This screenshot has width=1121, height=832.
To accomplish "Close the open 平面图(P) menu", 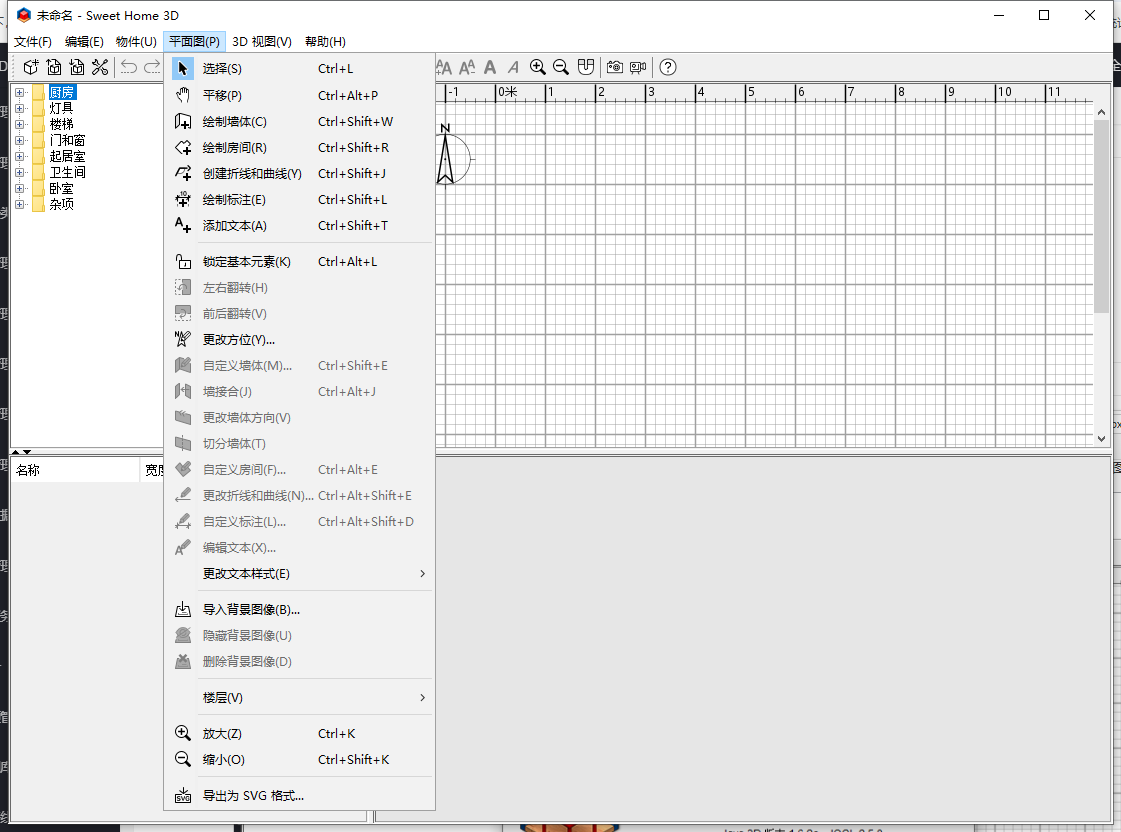I will click(x=194, y=41).
